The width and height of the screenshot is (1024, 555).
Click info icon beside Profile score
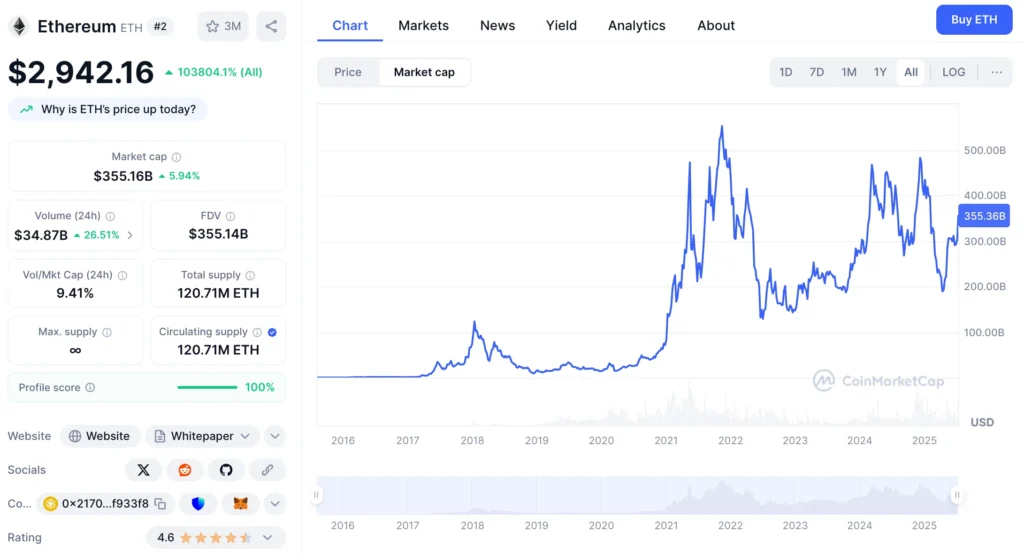(x=90, y=388)
